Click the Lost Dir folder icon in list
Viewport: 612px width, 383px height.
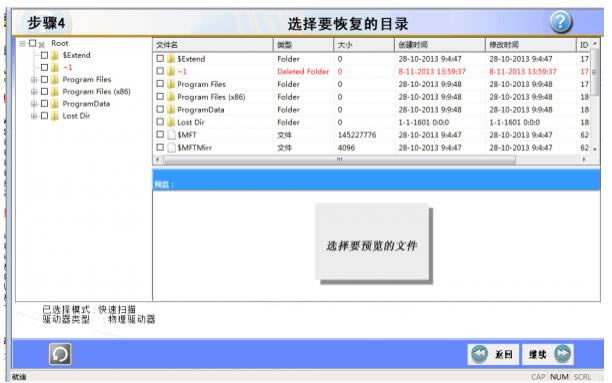click(x=171, y=122)
